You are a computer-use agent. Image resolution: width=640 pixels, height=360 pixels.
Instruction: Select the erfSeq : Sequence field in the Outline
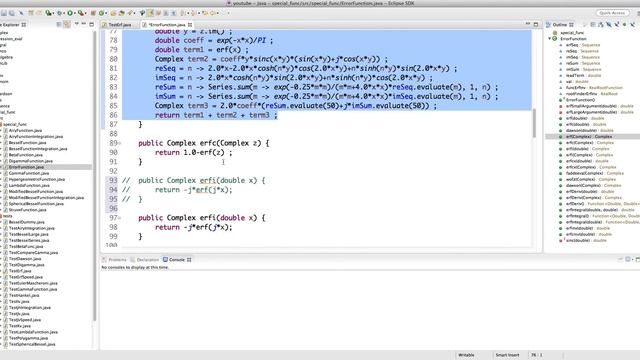(x=580, y=45)
